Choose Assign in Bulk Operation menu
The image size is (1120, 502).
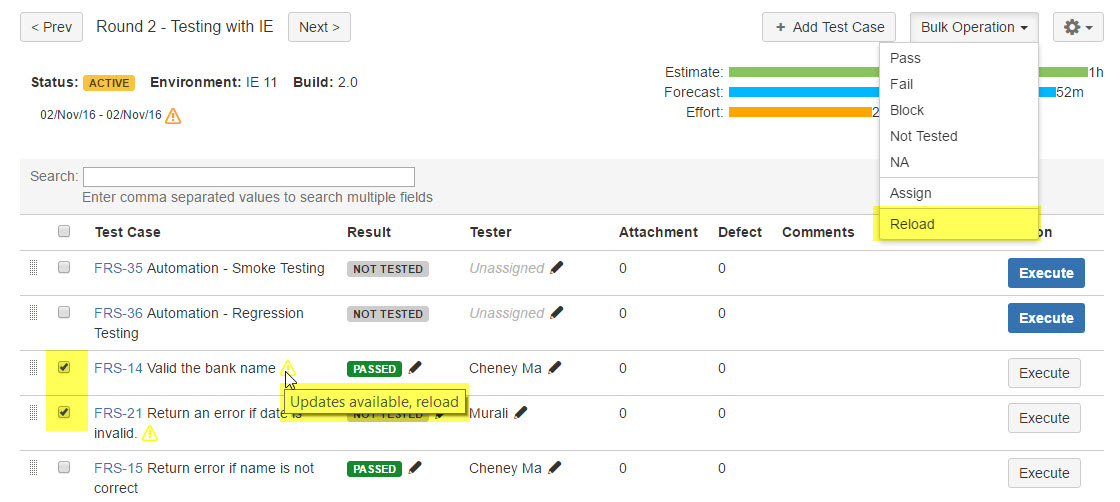(910, 193)
